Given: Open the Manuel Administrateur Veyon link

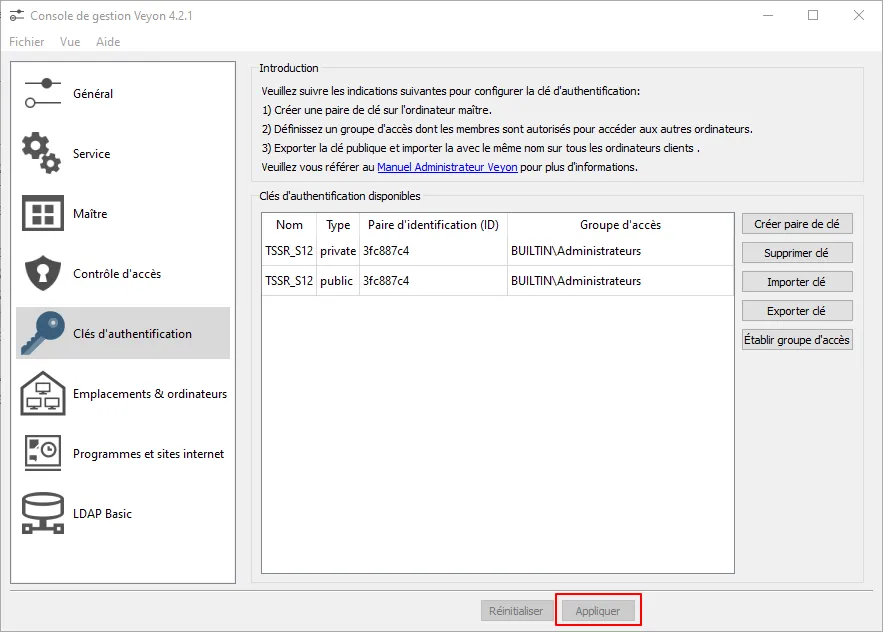Looking at the screenshot, I should [447, 167].
